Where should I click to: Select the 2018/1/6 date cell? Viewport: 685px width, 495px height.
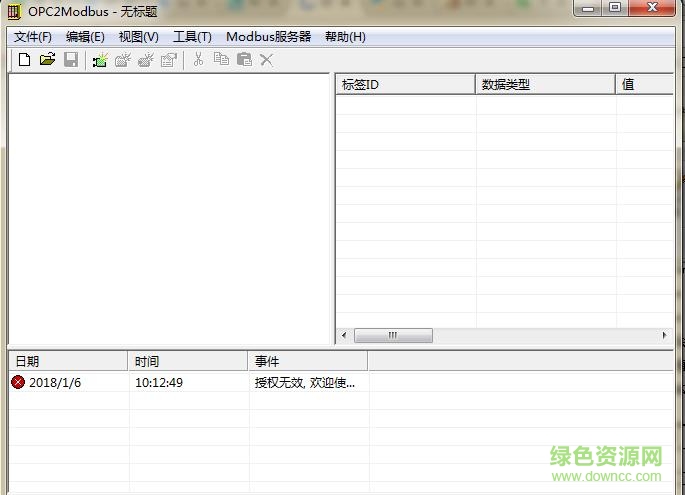pos(55,383)
